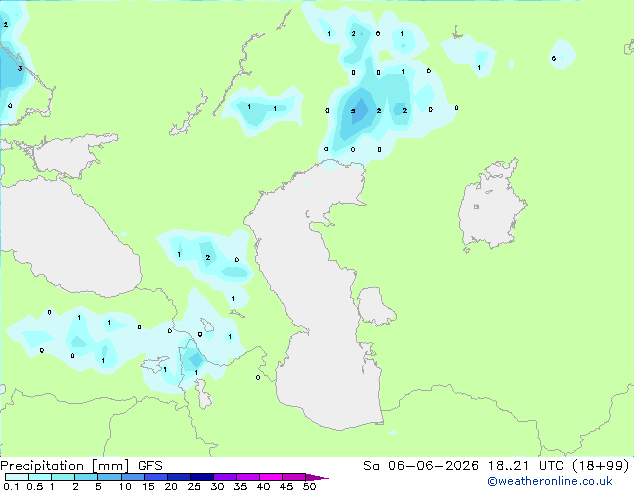Click legend swatch between 30 and 35

[225, 477]
